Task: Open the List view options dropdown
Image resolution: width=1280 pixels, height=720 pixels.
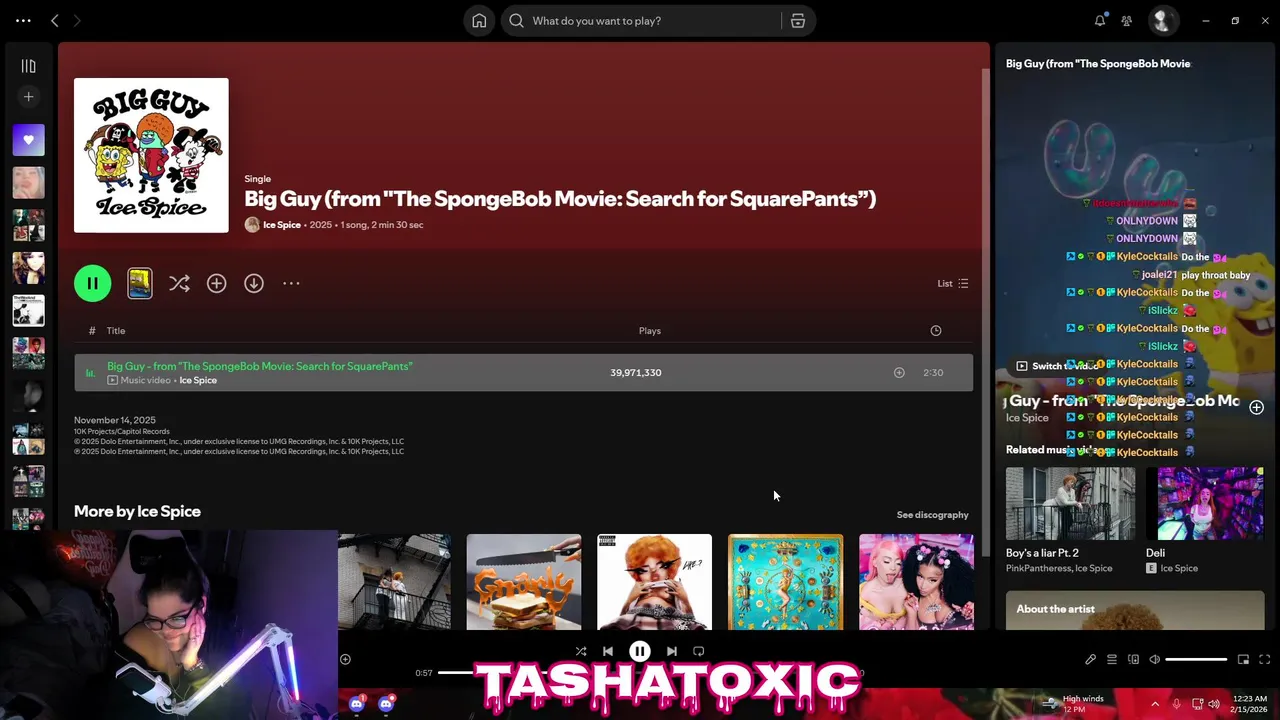Action: coord(952,283)
